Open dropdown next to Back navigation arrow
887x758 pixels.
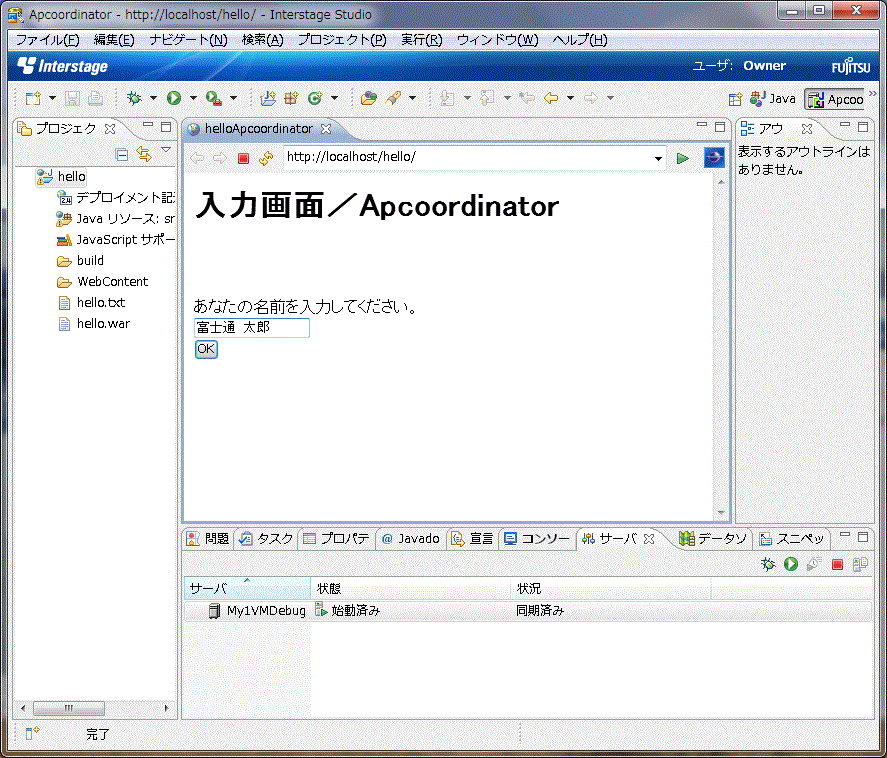coord(570,98)
